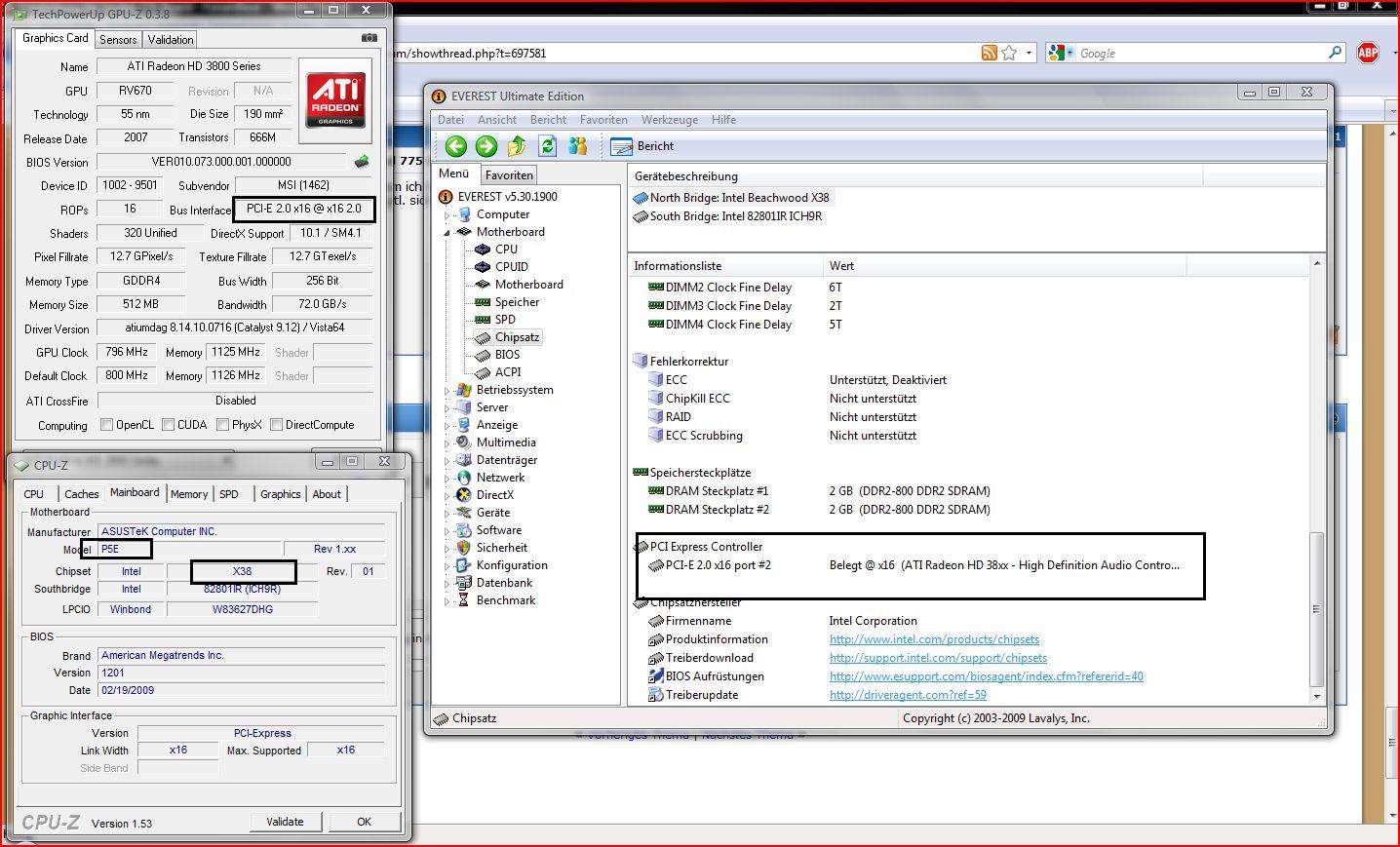Expand the Betriebssystem tree node
Image resolution: width=1400 pixels, height=847 pixels.
[x=447, y=391]
